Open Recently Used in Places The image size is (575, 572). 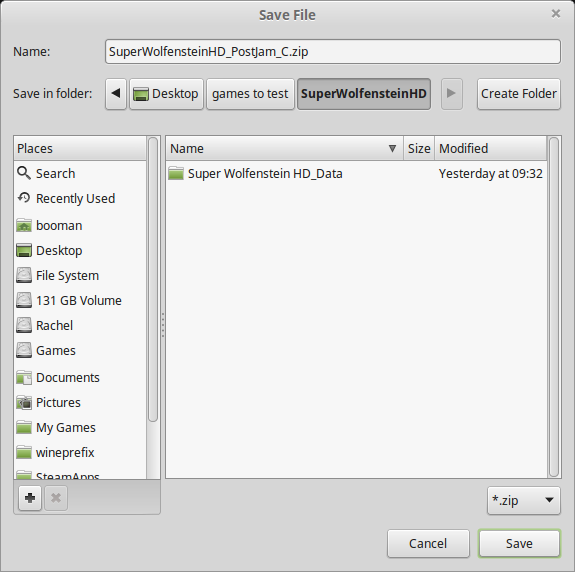tap(76, 198)
